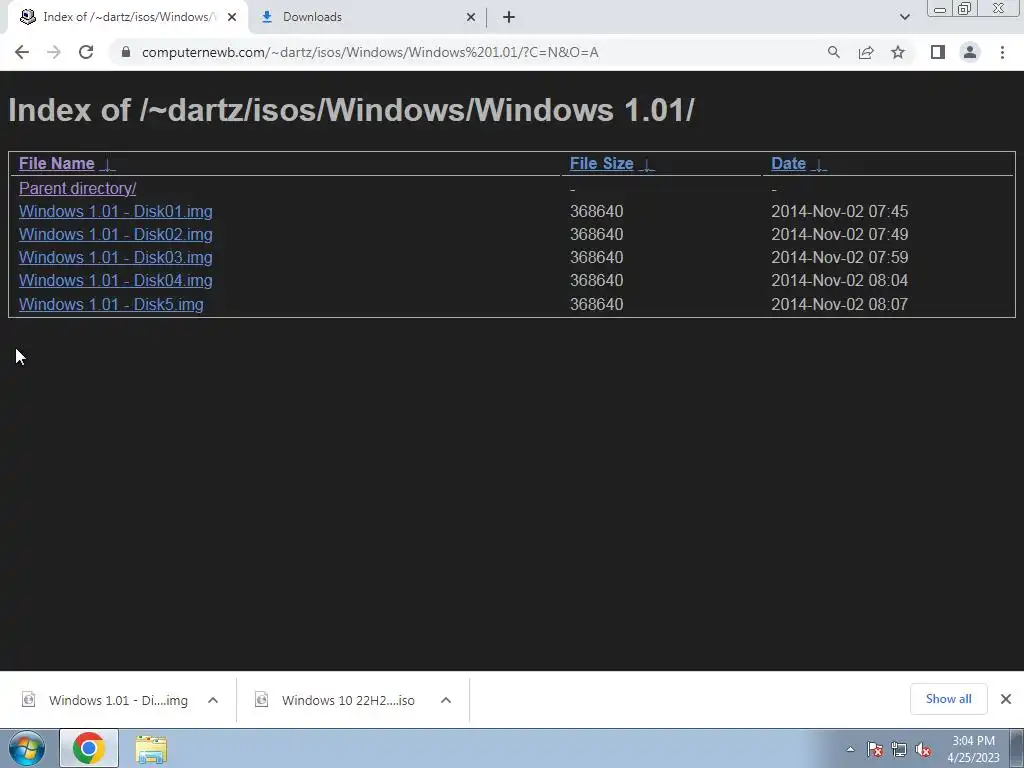This screenshot has height=768, width=1024.
Task: Close the downloads shelf
Action: tap(1006, 699)
